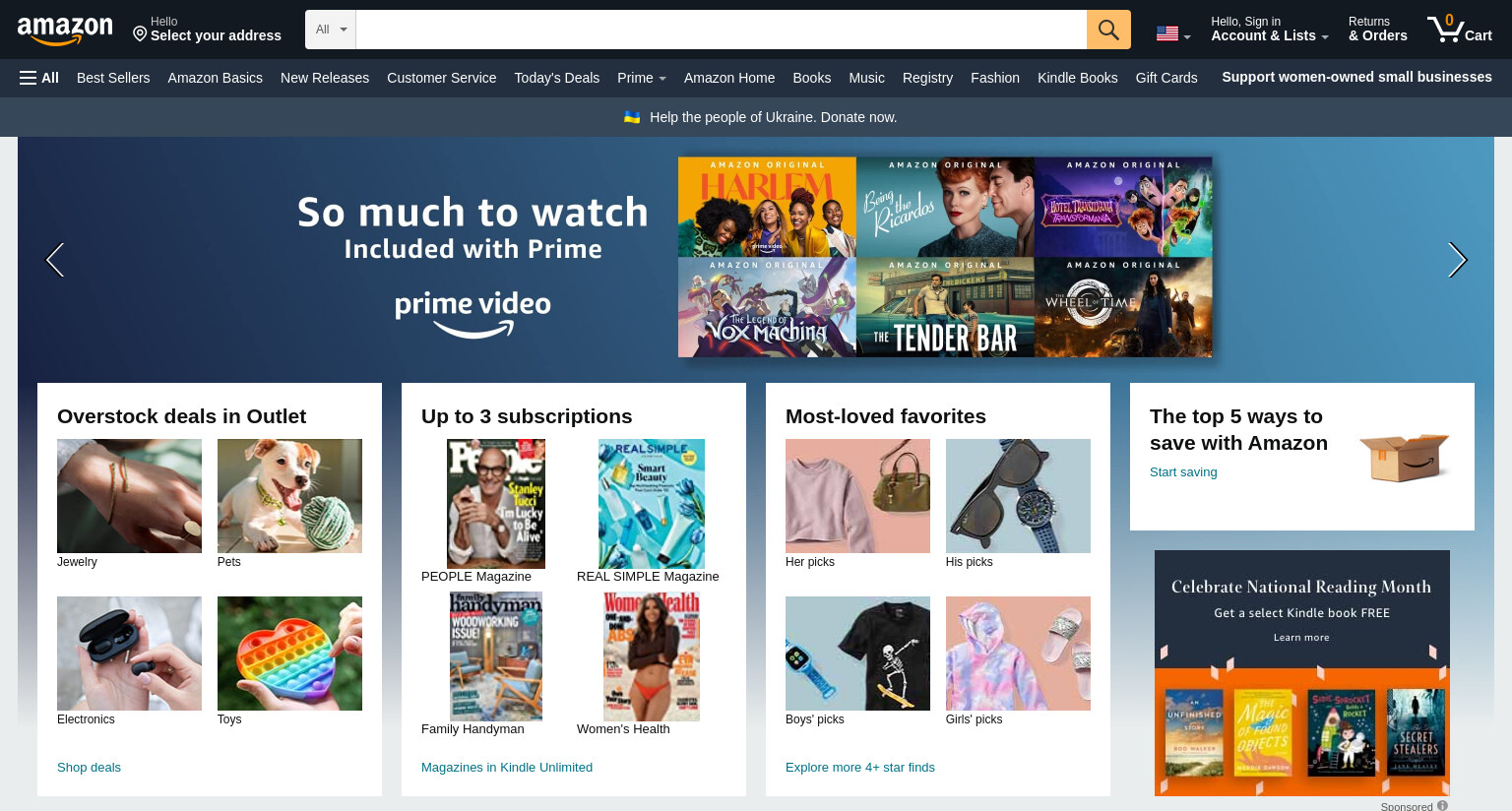Click the search magnifier button

1108,30
